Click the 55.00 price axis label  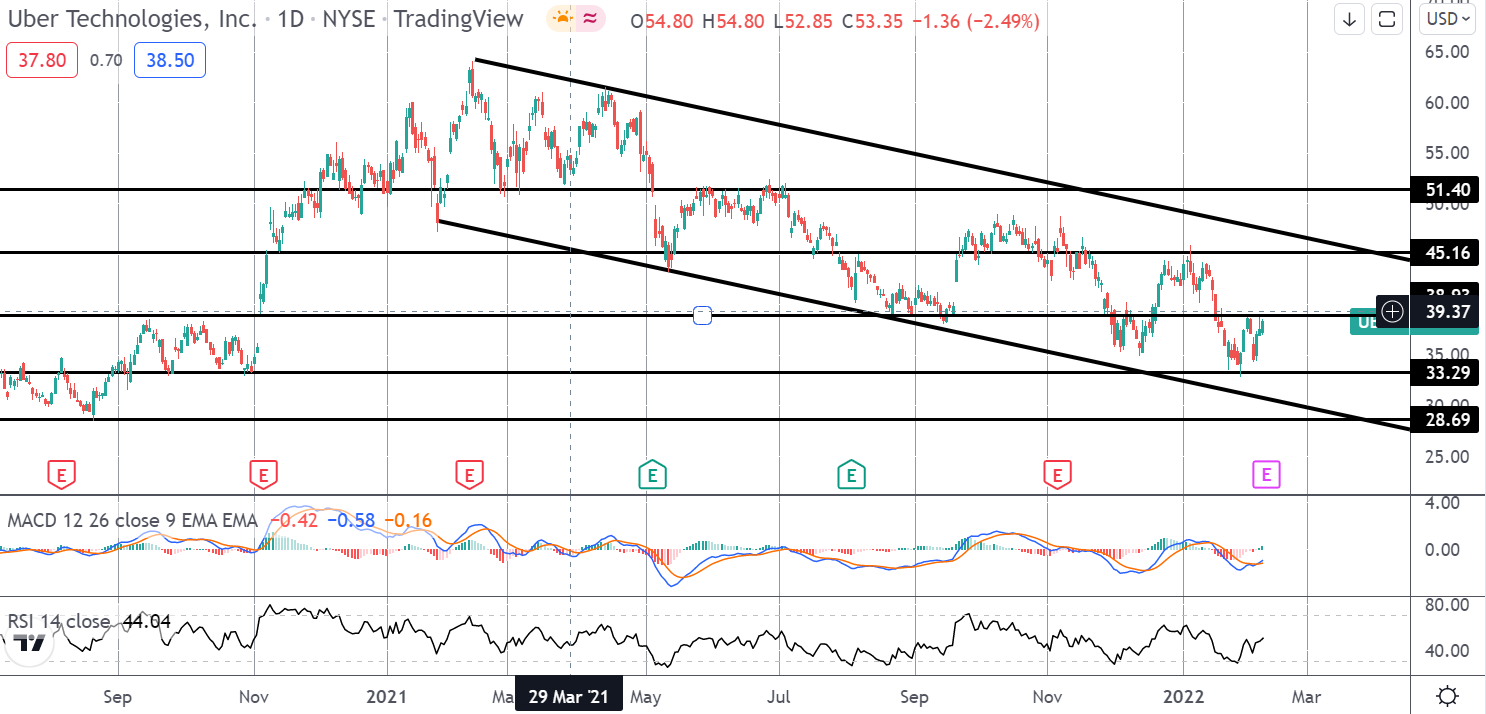pos(1447,152)
